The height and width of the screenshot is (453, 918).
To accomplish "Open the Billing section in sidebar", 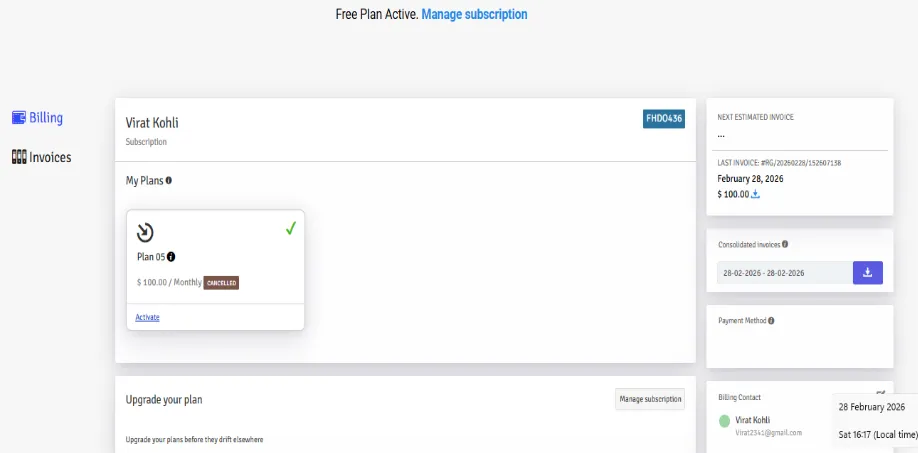I will coord(37,118).
